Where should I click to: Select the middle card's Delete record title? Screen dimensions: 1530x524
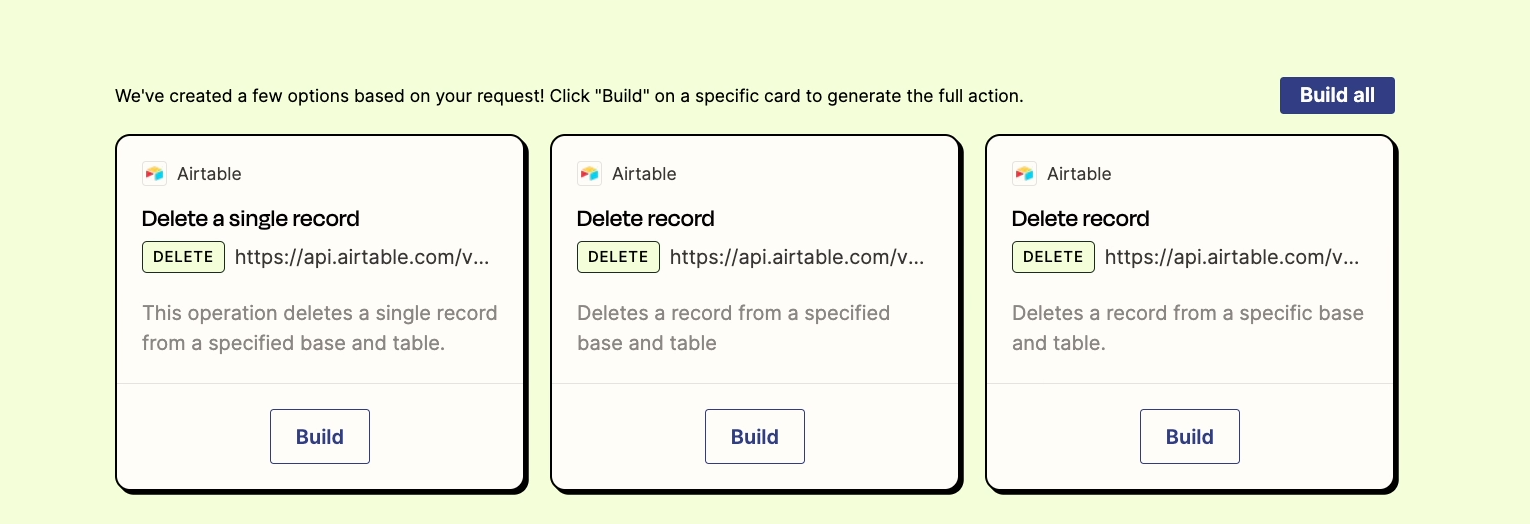coord(646,218)
